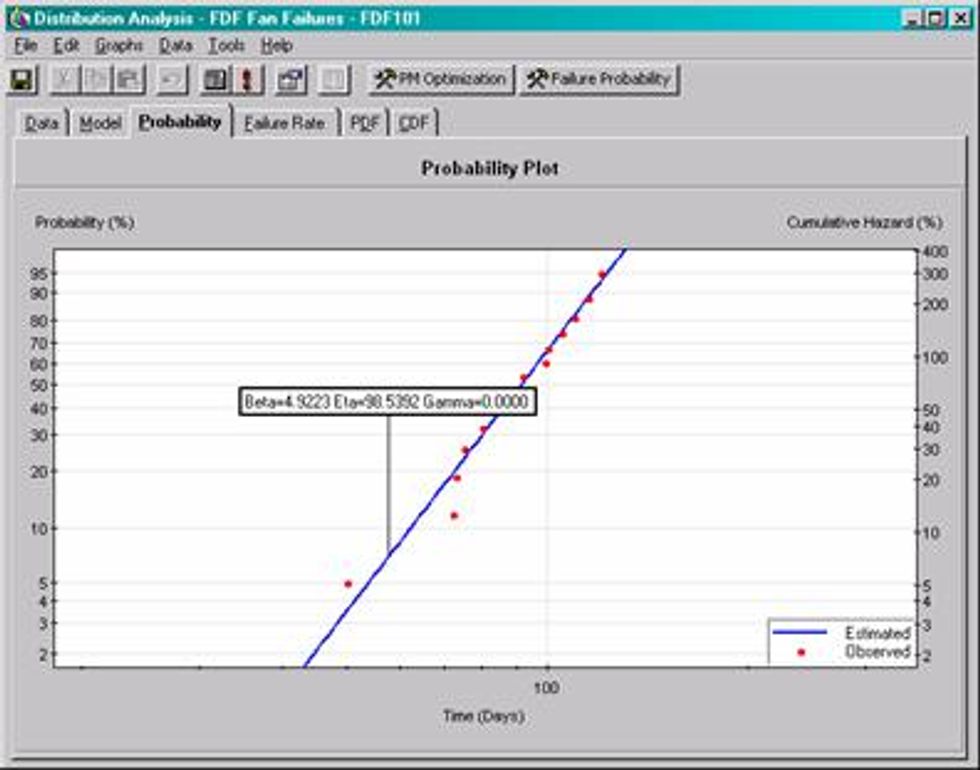Screen dimensions: 980x770
Task: Switch to the PDF tab
Action: (366, 120)
